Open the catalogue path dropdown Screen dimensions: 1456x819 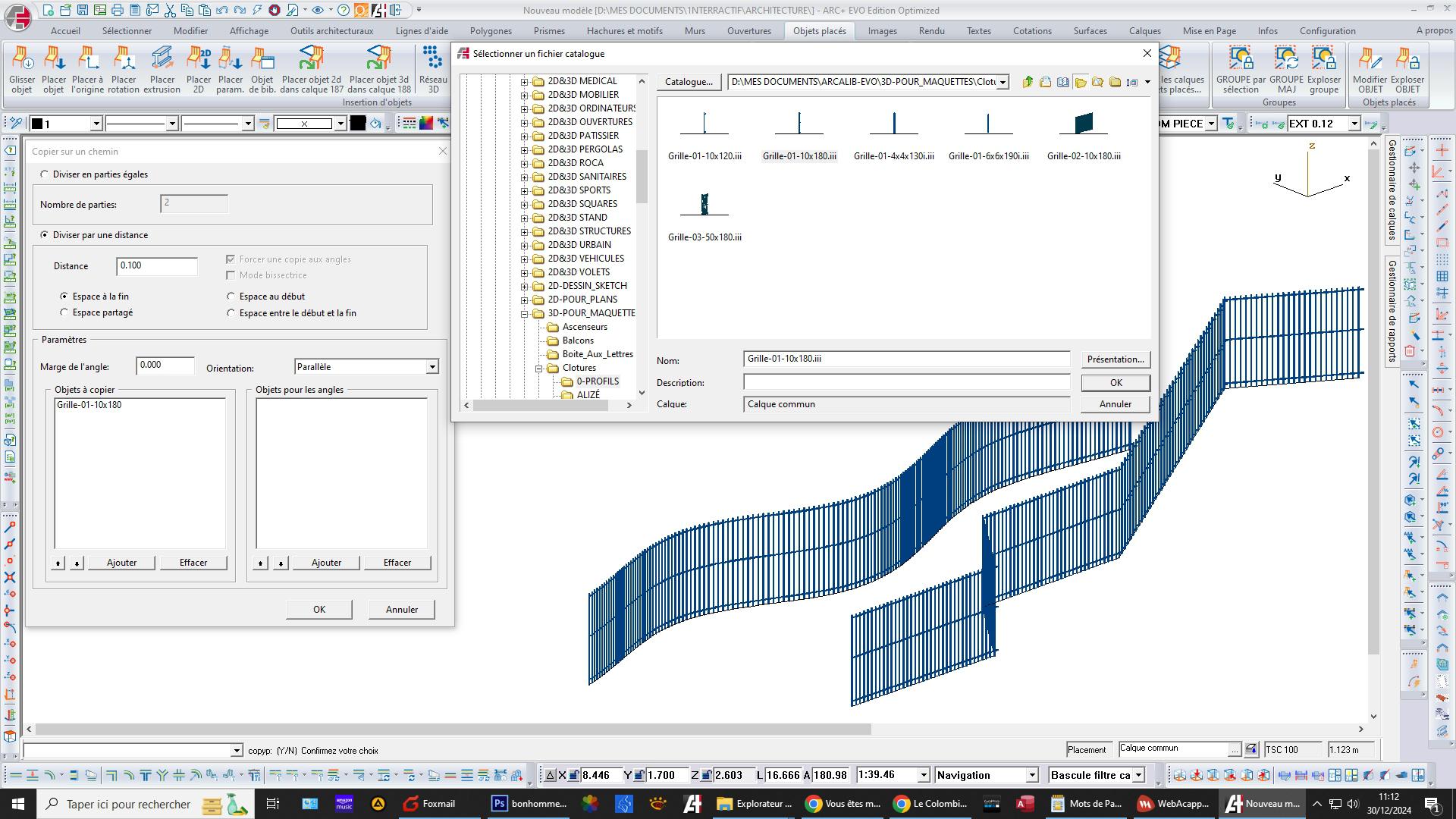[1003, 82]
